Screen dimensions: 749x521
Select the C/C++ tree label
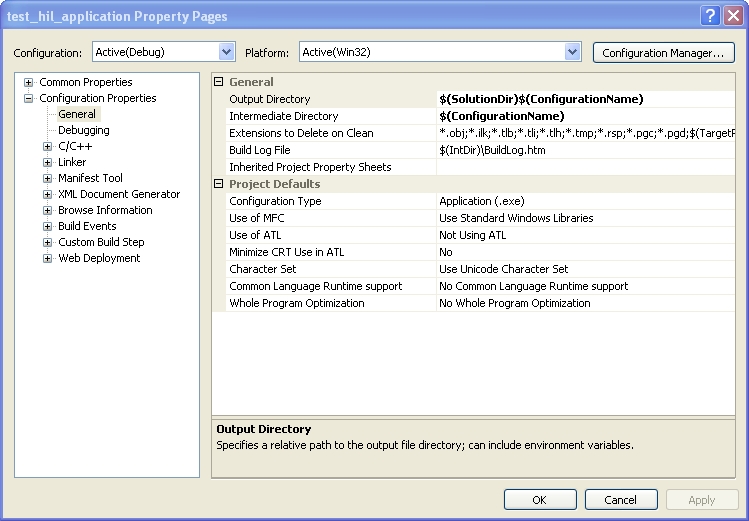(75, 146)
